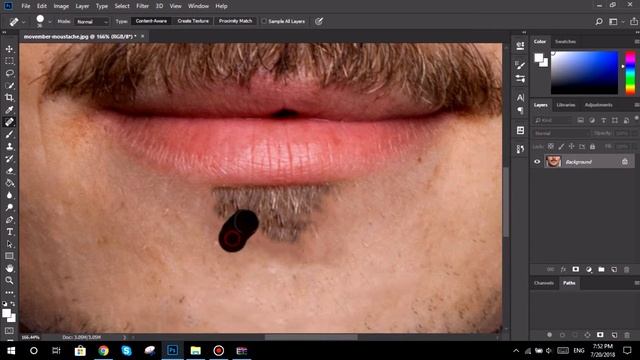Viewport: 640px width, 360px height.
Task: Toggle the layer filtering on/off switch
Action: coord(636,119)
